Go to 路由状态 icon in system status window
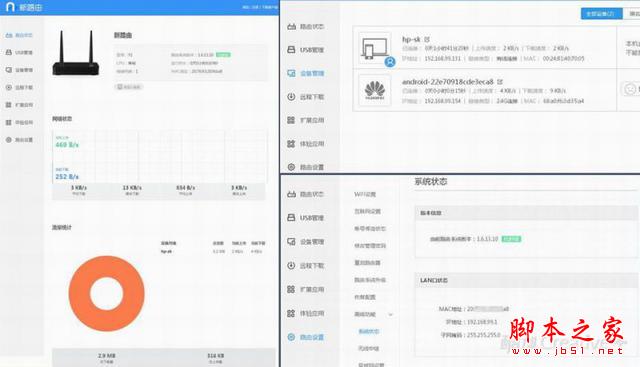640x367 pixels. [x=291, y=194]
